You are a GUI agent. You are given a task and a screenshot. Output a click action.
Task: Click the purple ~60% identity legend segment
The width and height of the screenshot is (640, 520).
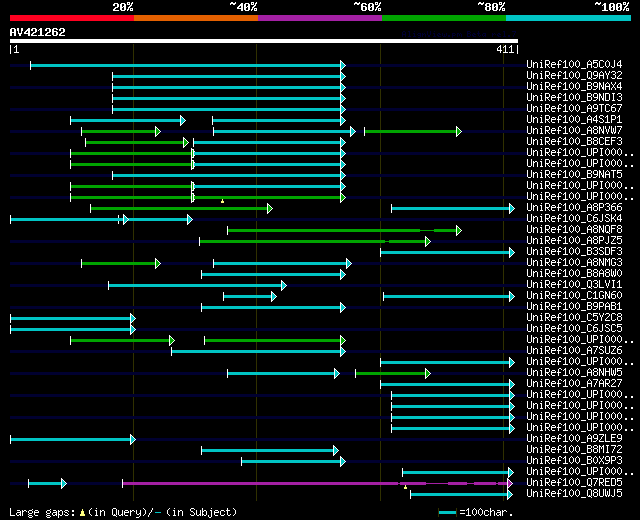[320, 18]
